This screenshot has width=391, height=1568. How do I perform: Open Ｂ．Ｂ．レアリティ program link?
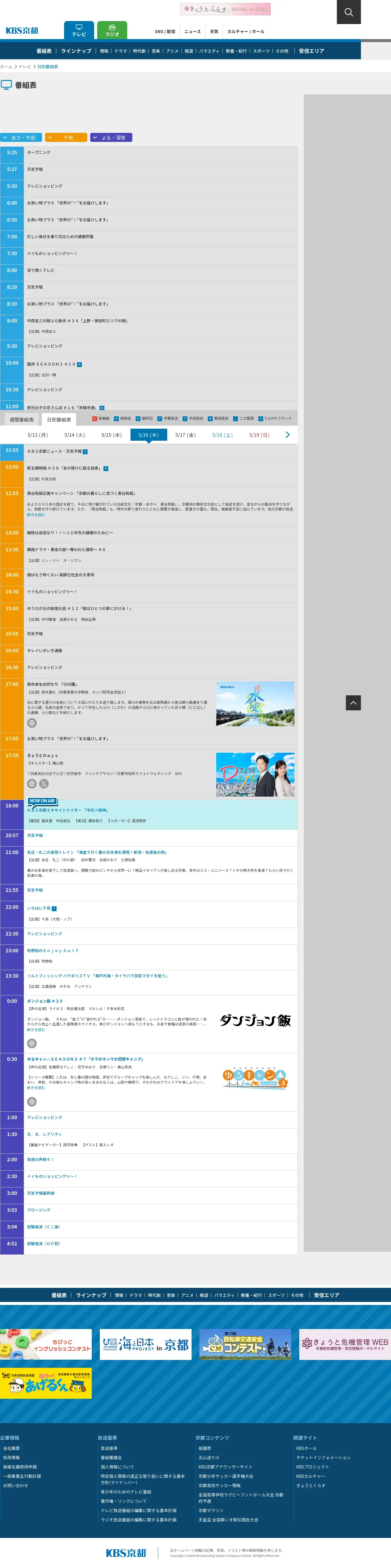45,1134
